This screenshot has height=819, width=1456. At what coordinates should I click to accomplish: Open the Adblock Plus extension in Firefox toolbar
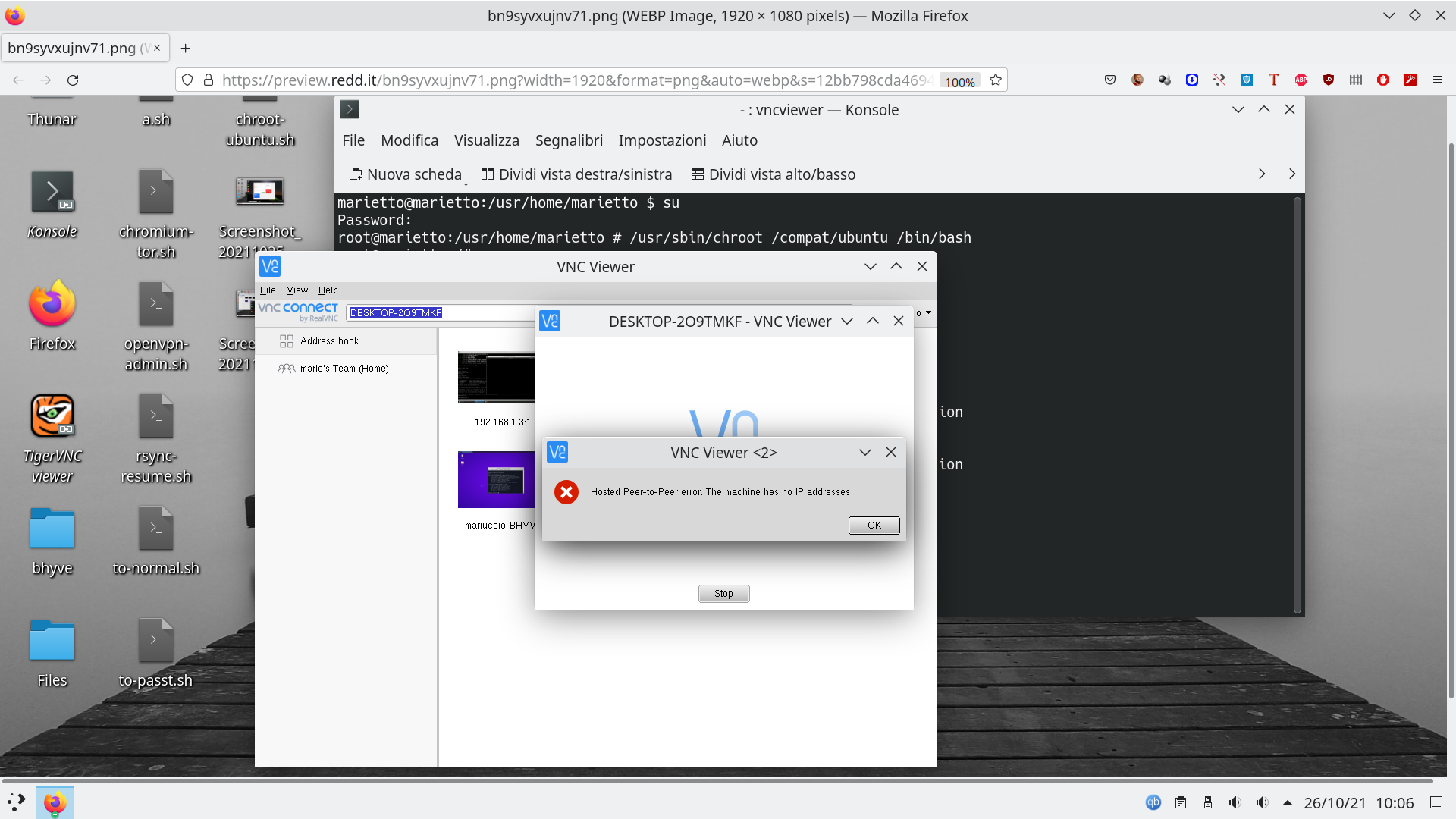tap(1301, 80)
